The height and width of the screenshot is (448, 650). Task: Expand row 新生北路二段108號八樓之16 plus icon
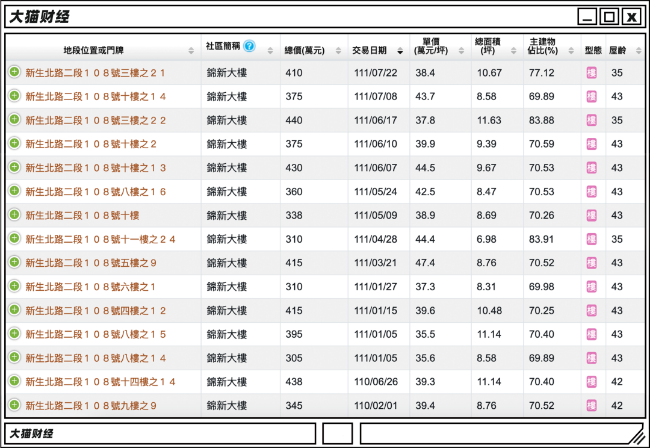pyautogui.click(x=15, y=191)
